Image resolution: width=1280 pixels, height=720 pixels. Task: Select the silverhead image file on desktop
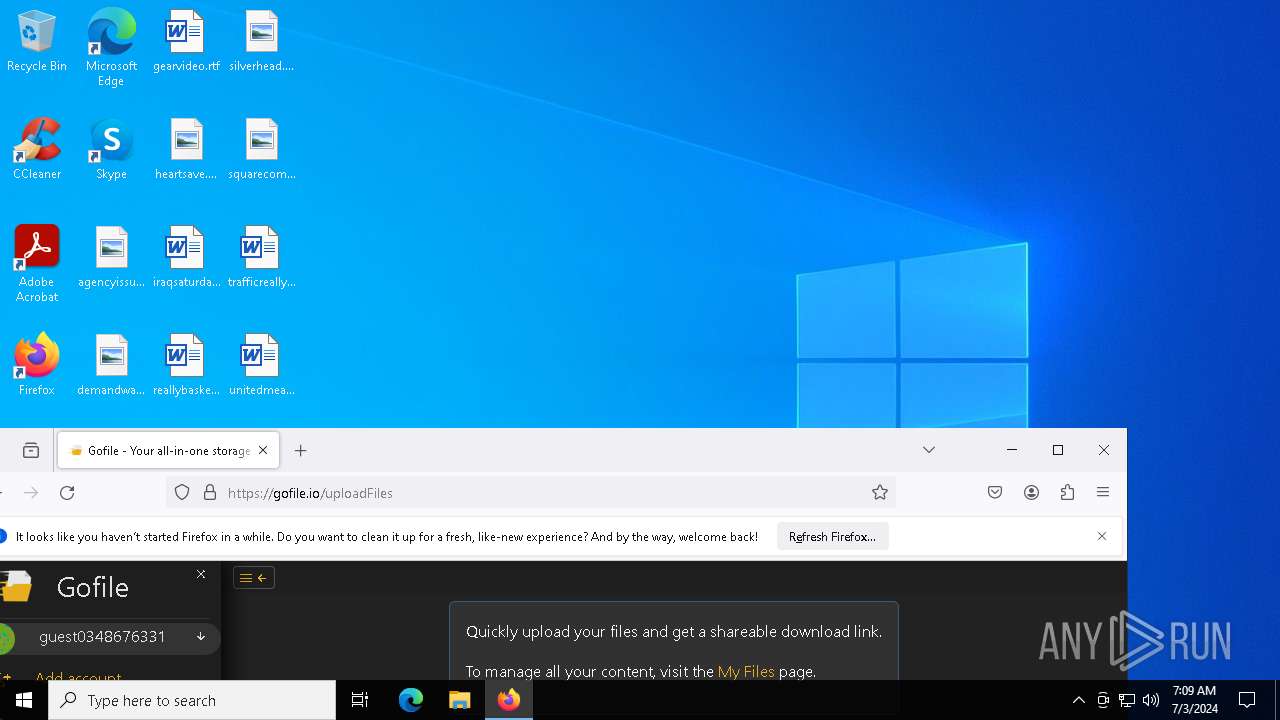[x=261, y=42]
